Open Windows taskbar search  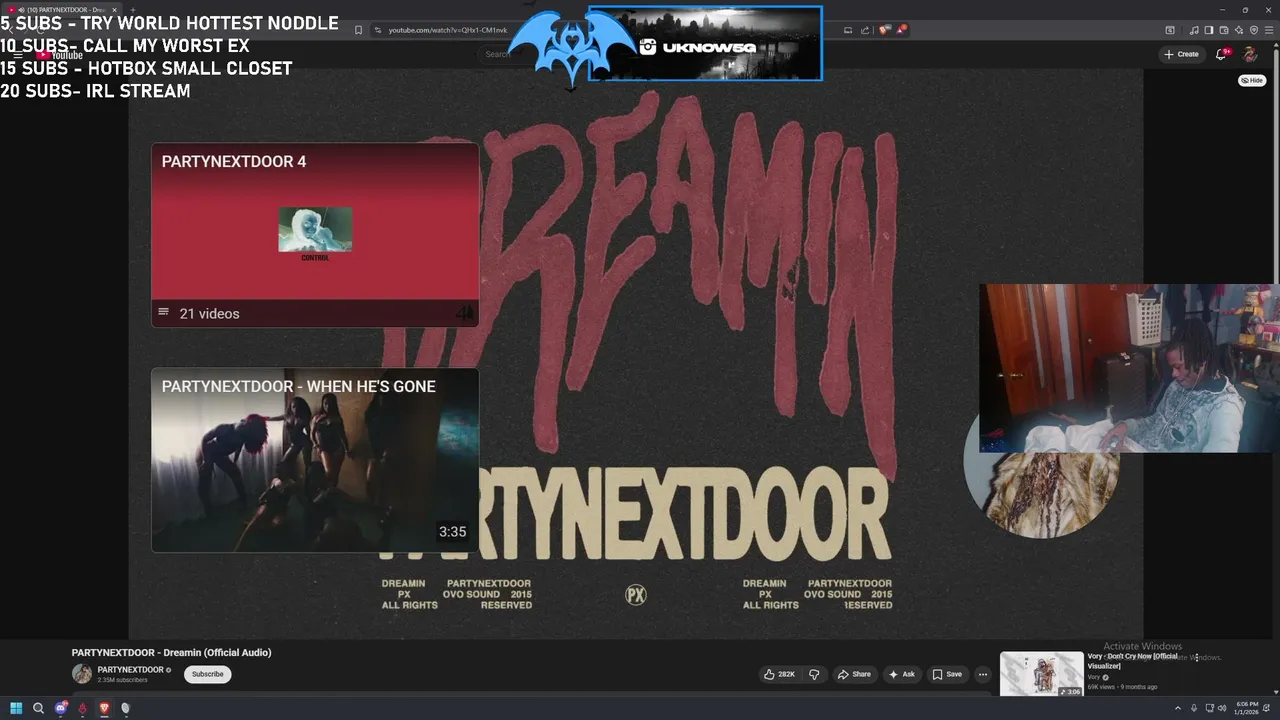pos(38,708)
